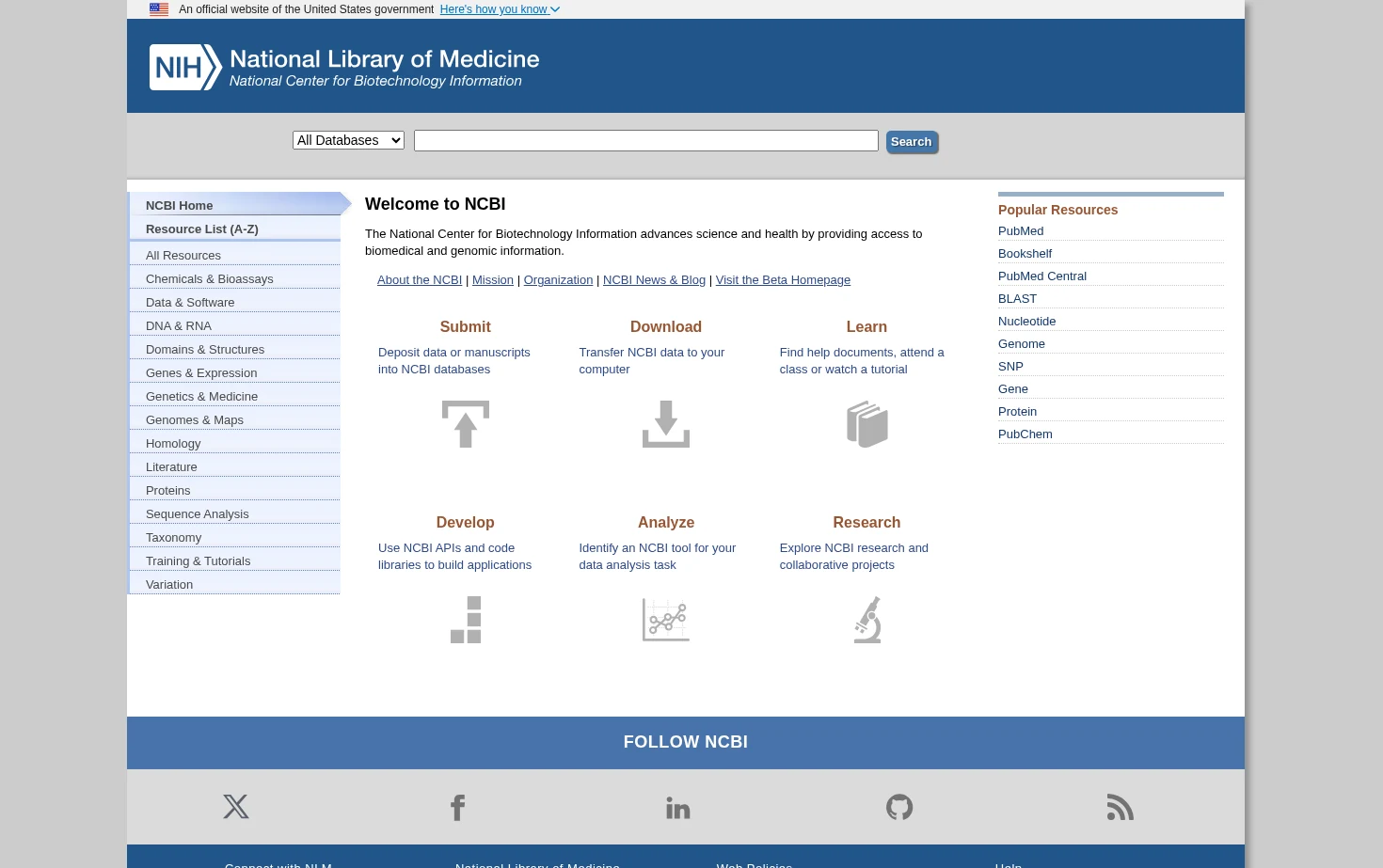Viewport: 1383px width, 868px height.
Task: Open NCBI's Facebook page icon
Action: point(458,807)
